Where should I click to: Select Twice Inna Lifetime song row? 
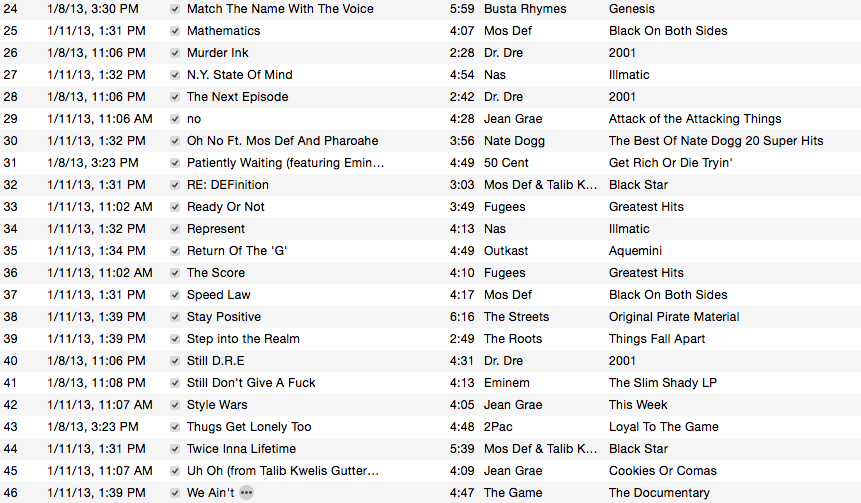pos(430,449)
